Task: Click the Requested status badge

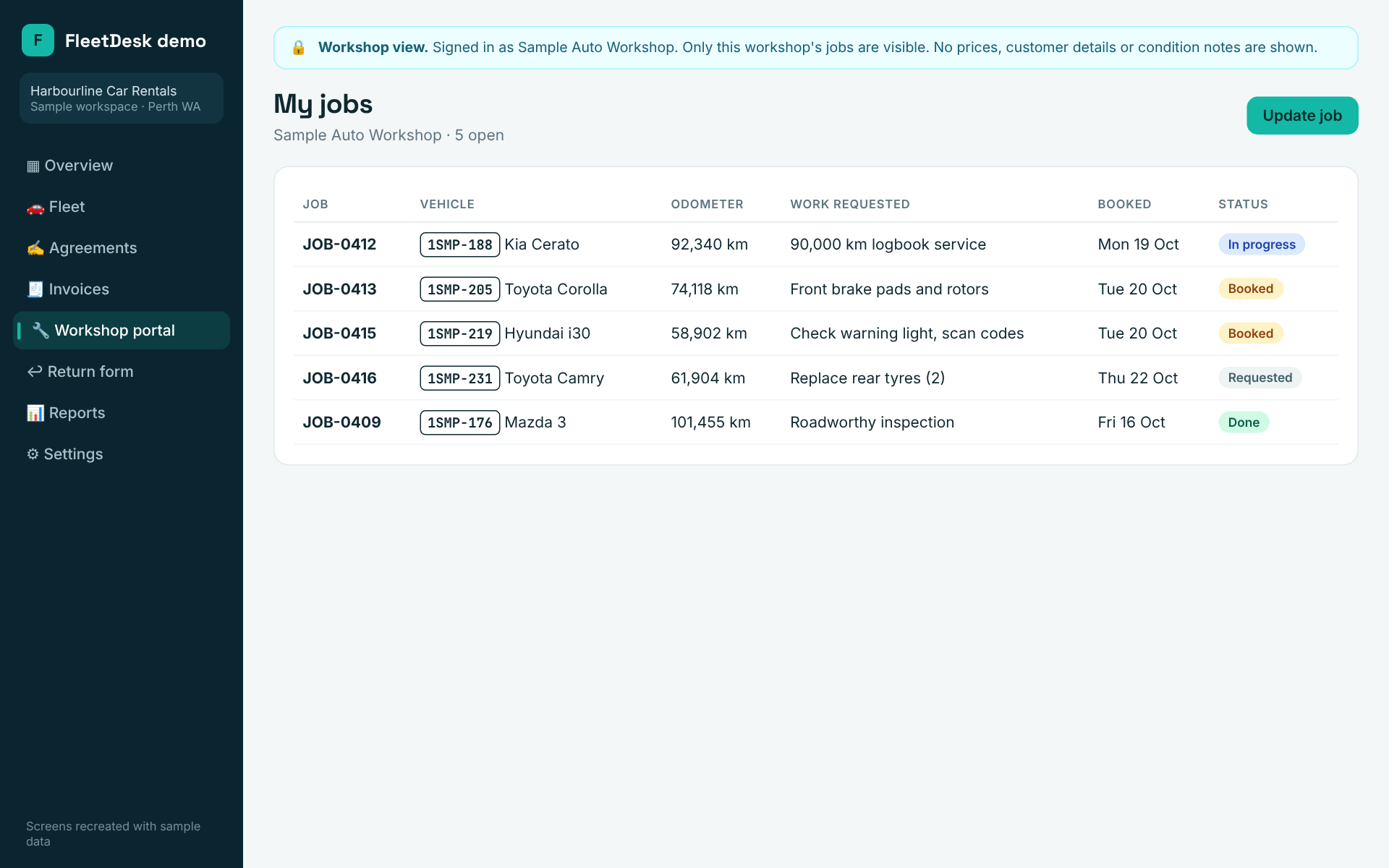Action: tap(1260, 378)
